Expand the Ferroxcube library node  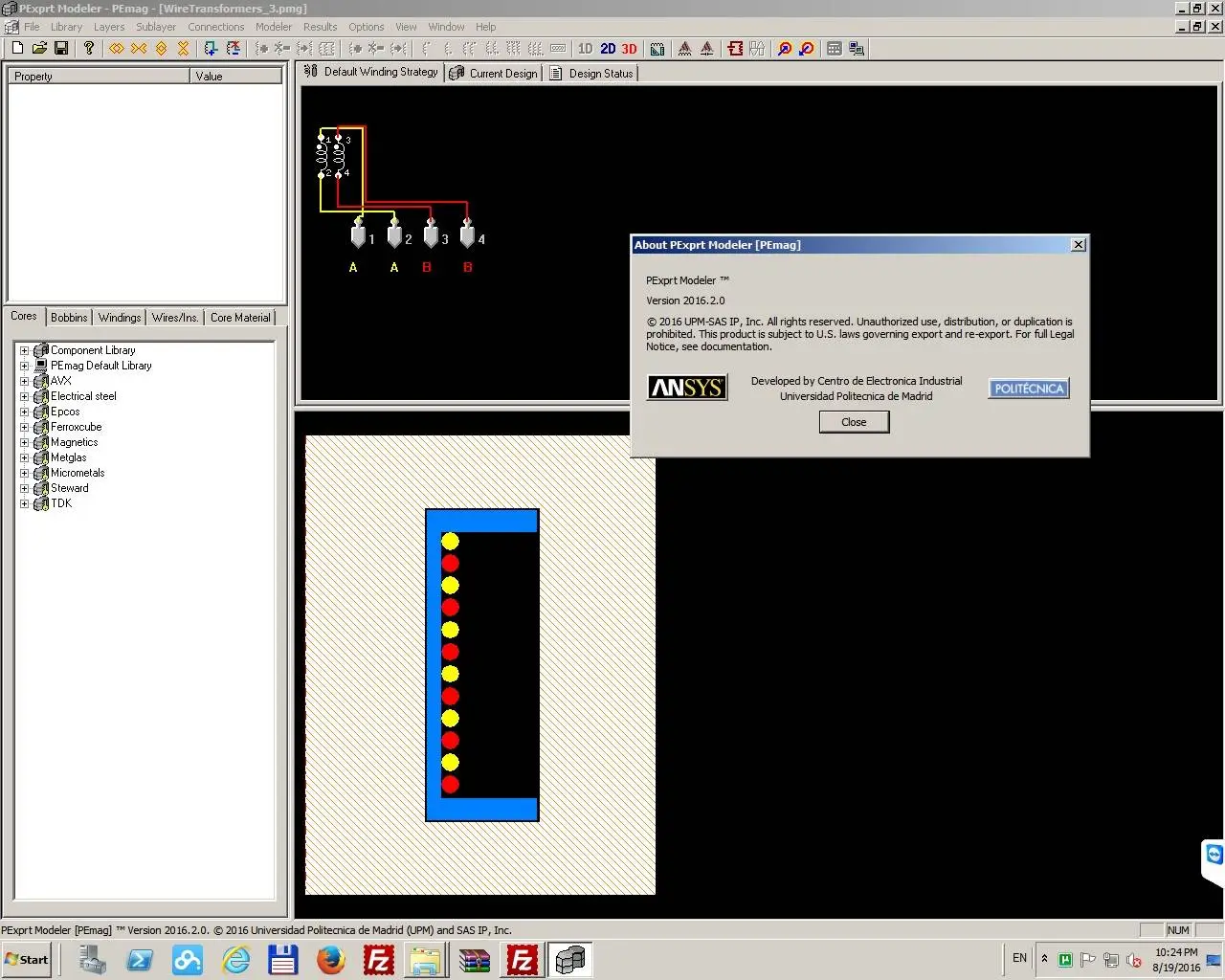coord(24,427)
